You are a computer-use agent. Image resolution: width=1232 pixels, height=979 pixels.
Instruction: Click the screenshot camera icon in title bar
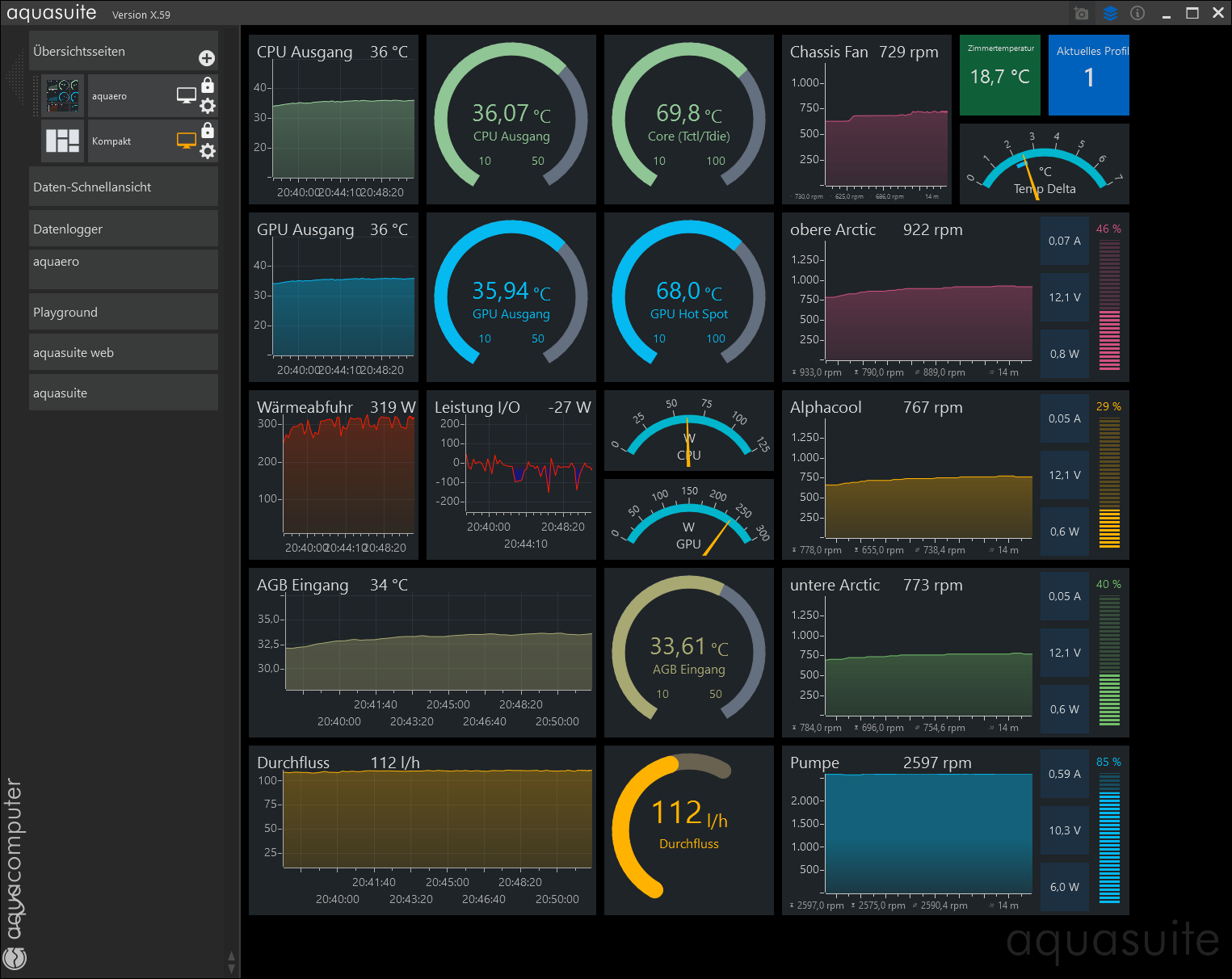[1081, 13]
